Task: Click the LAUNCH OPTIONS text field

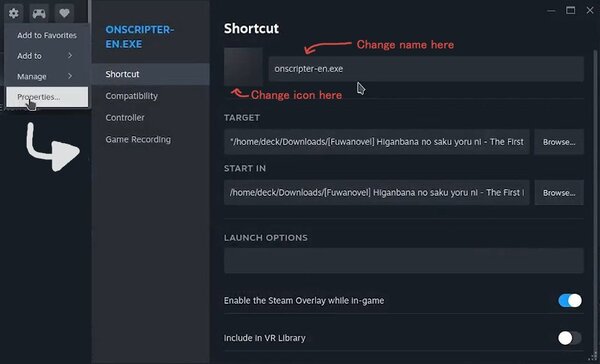Action: [404, 261]
